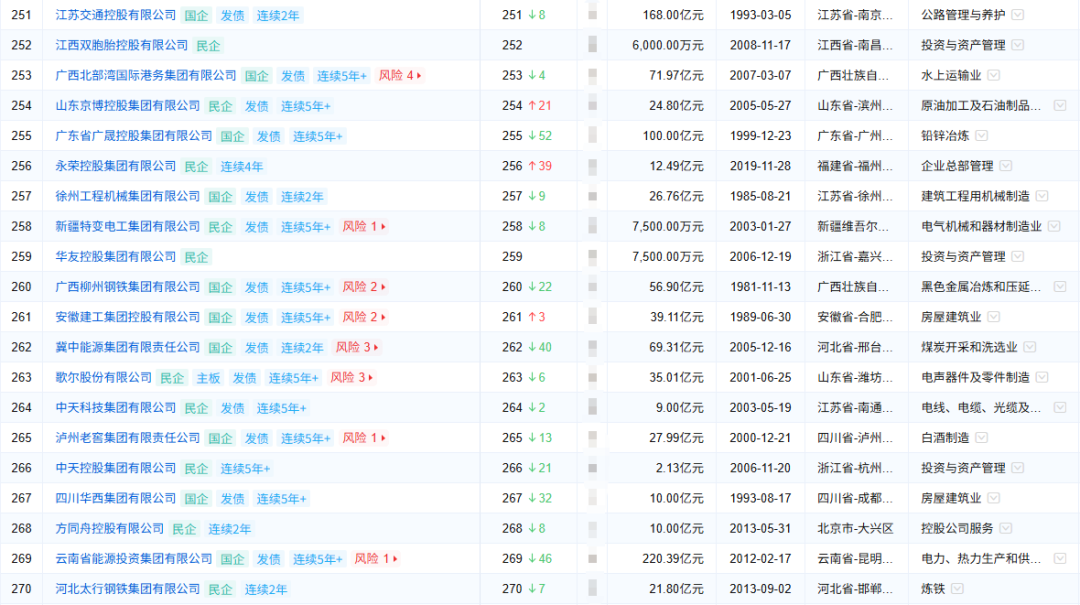Open industry dropdown next to 白酒制造

coord(982,438)
